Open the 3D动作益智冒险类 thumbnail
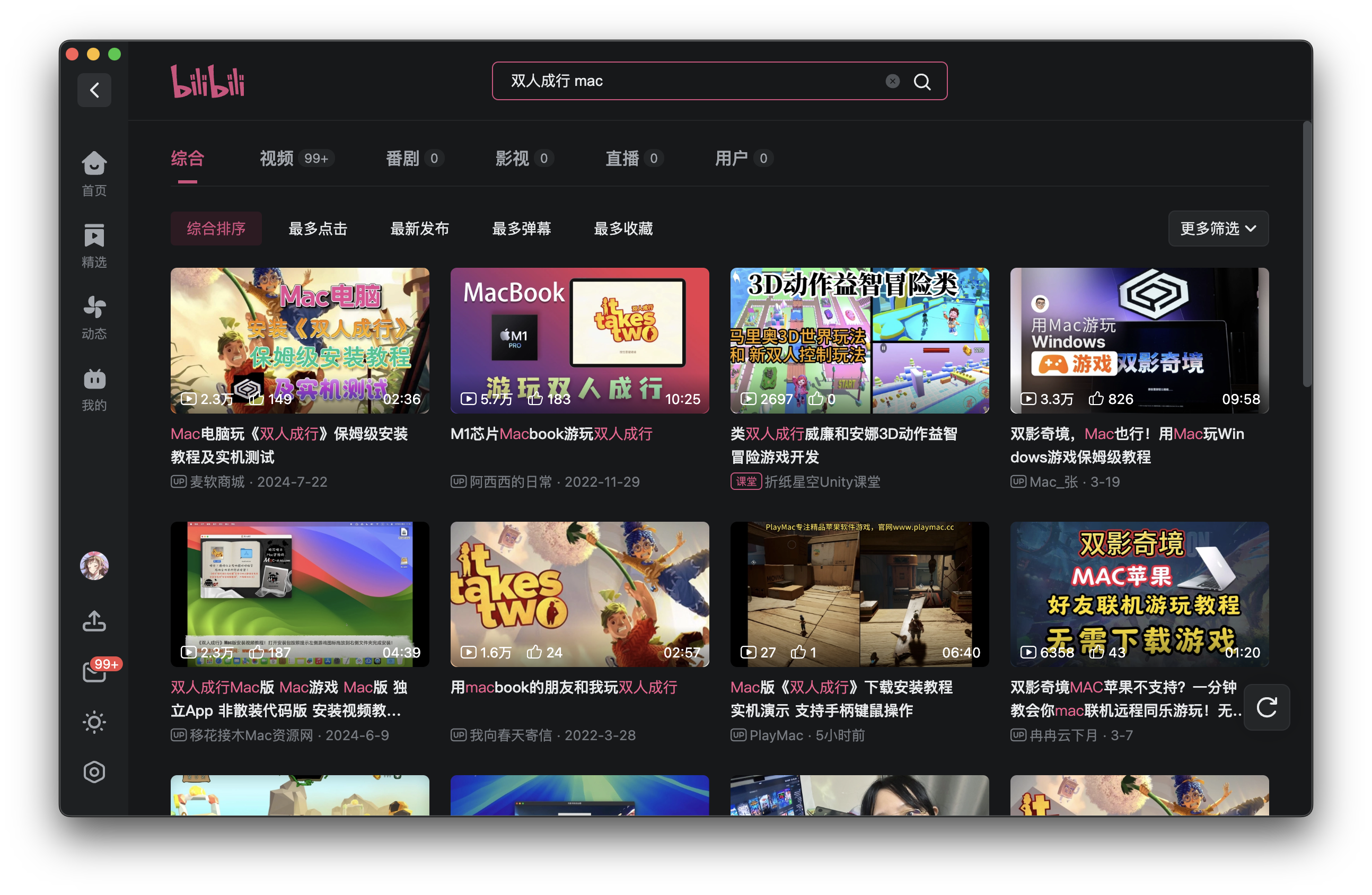Viewport: 1372px width, 895px height. point(859,340)
